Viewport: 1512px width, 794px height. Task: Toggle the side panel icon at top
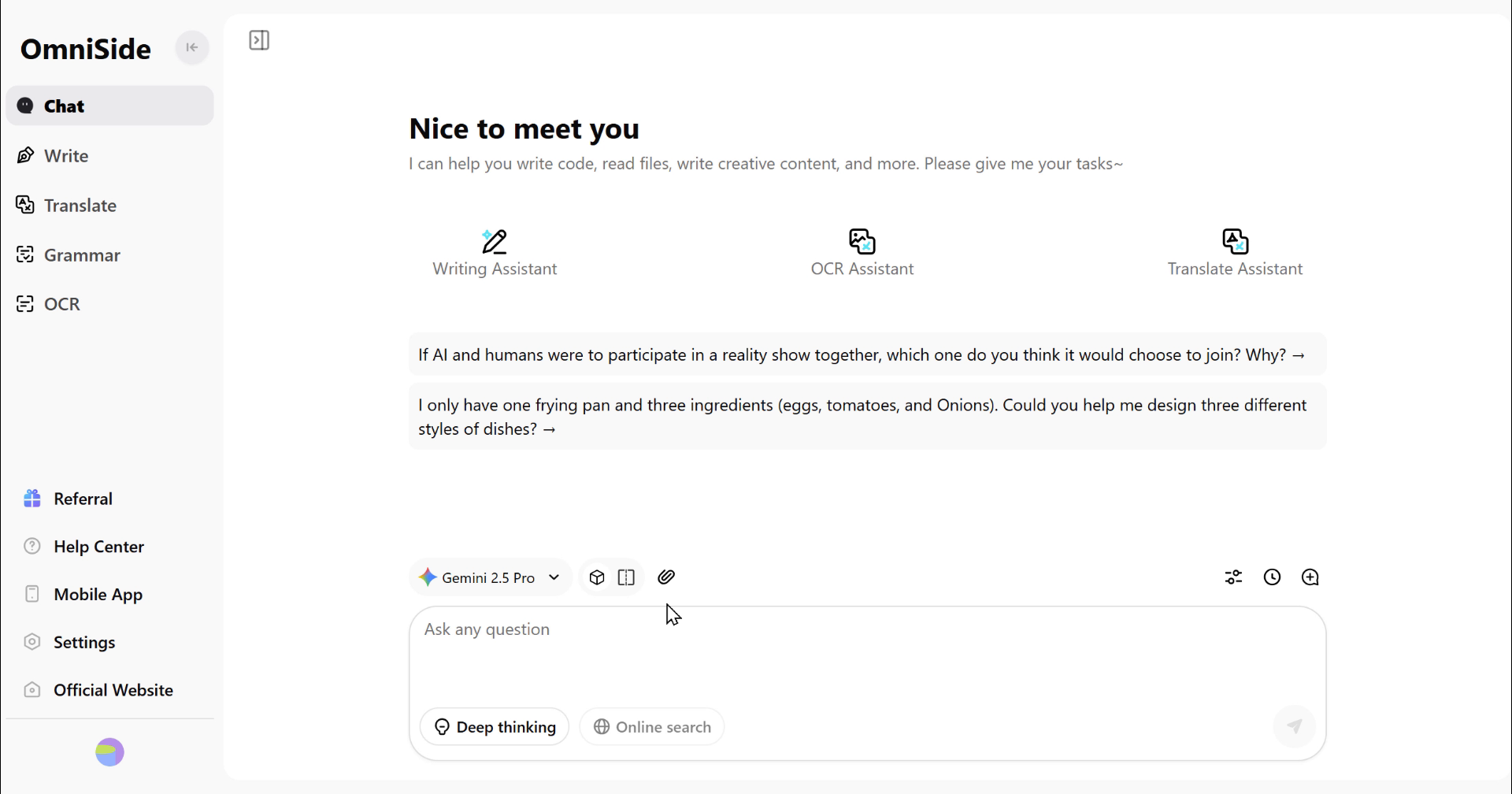coord(259,40)
